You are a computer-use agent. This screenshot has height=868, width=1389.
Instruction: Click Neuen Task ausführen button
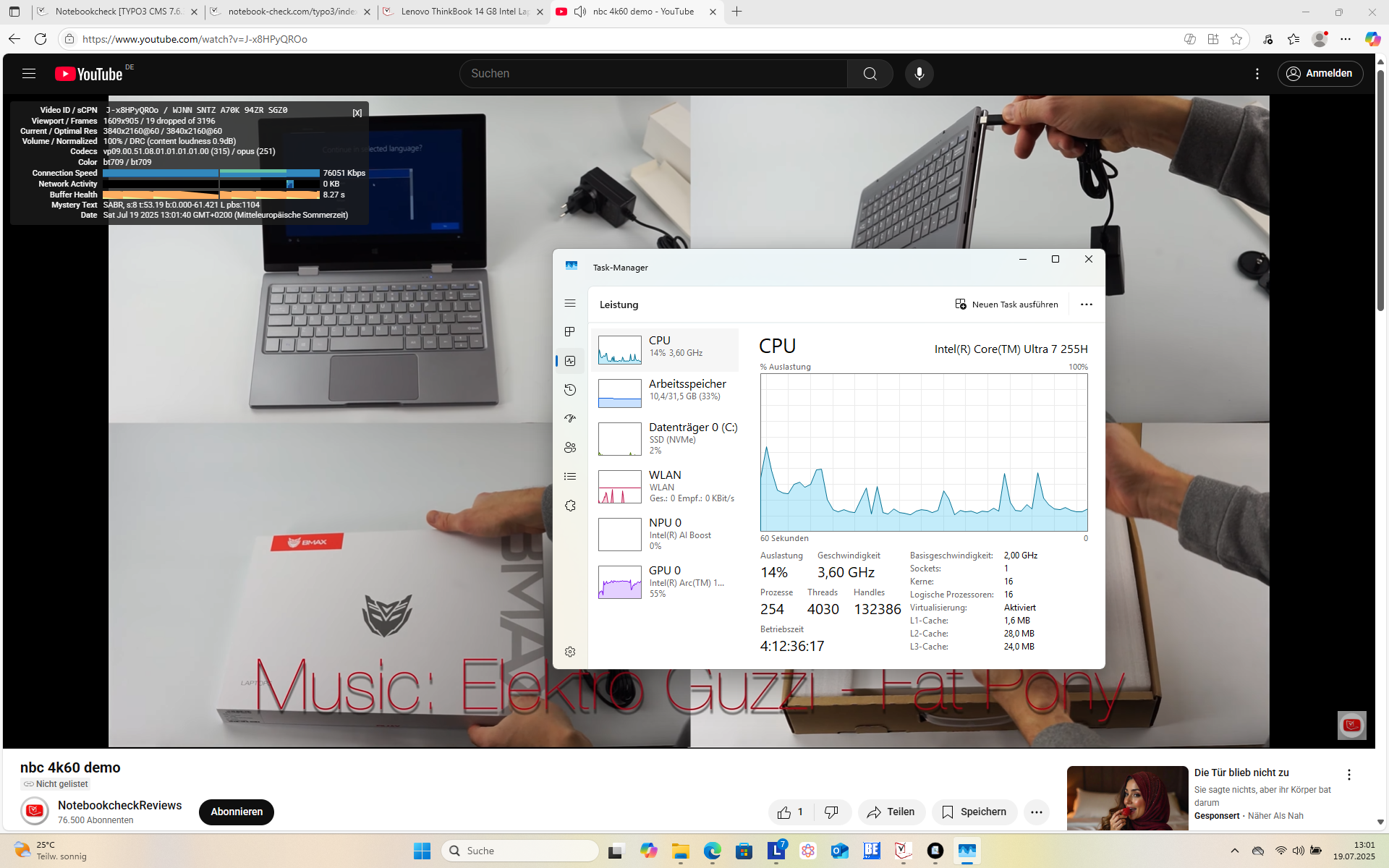(1006, 305)
